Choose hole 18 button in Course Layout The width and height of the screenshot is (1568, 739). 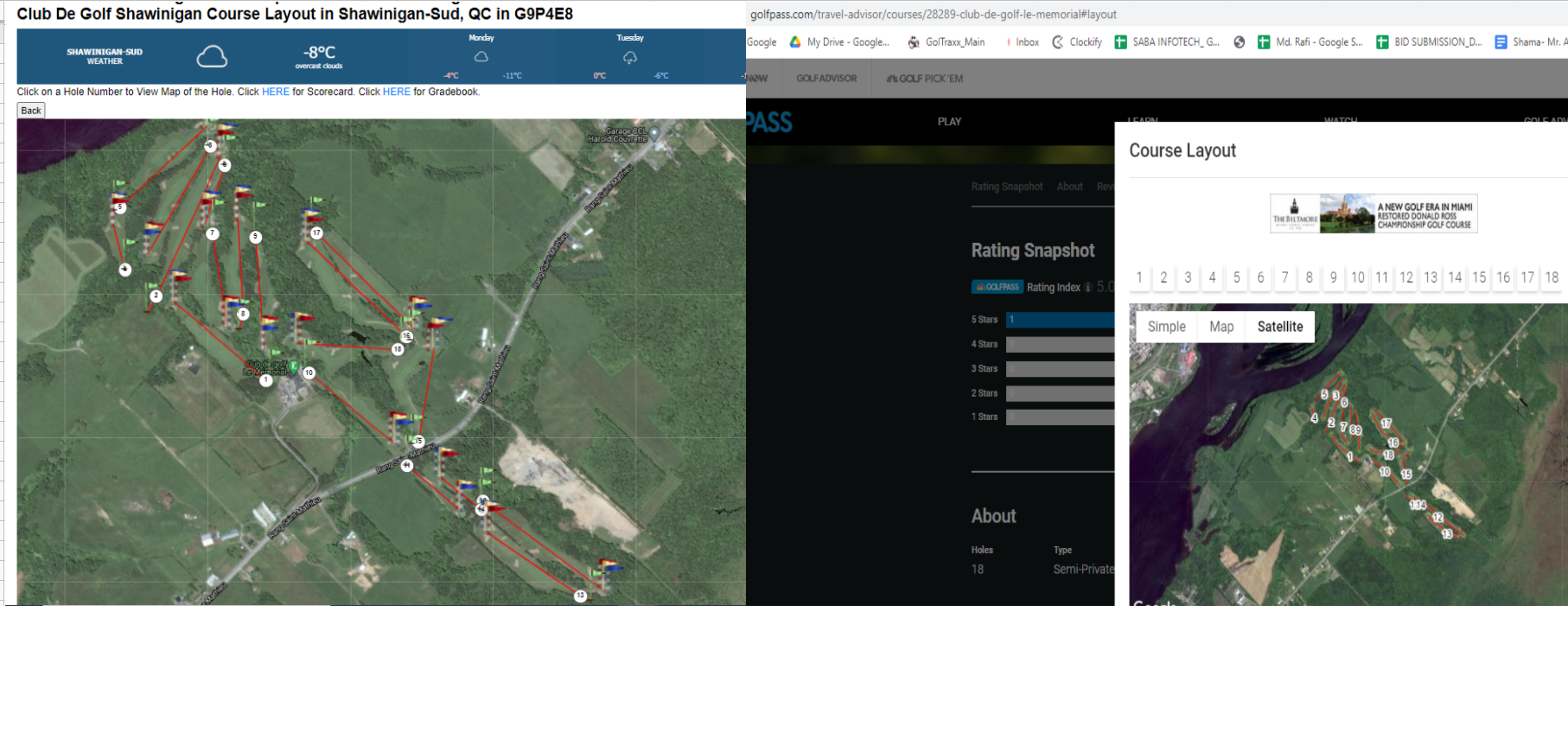(x=1552, y=277)
